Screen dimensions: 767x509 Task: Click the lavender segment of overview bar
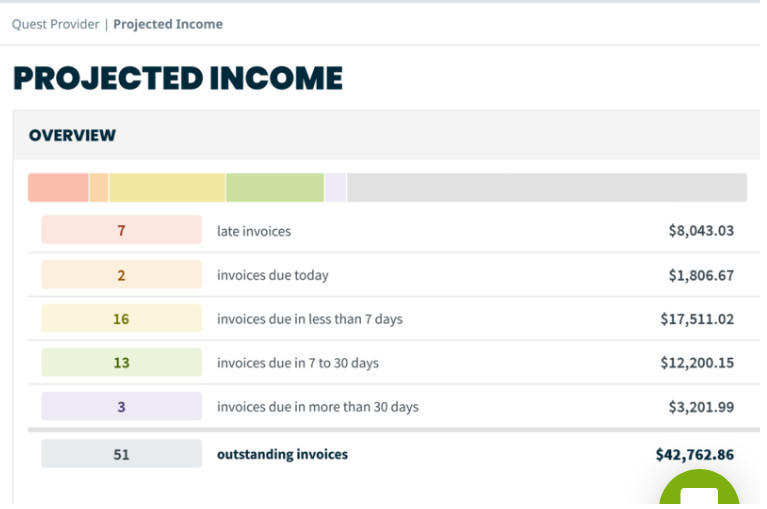(336, 187)
